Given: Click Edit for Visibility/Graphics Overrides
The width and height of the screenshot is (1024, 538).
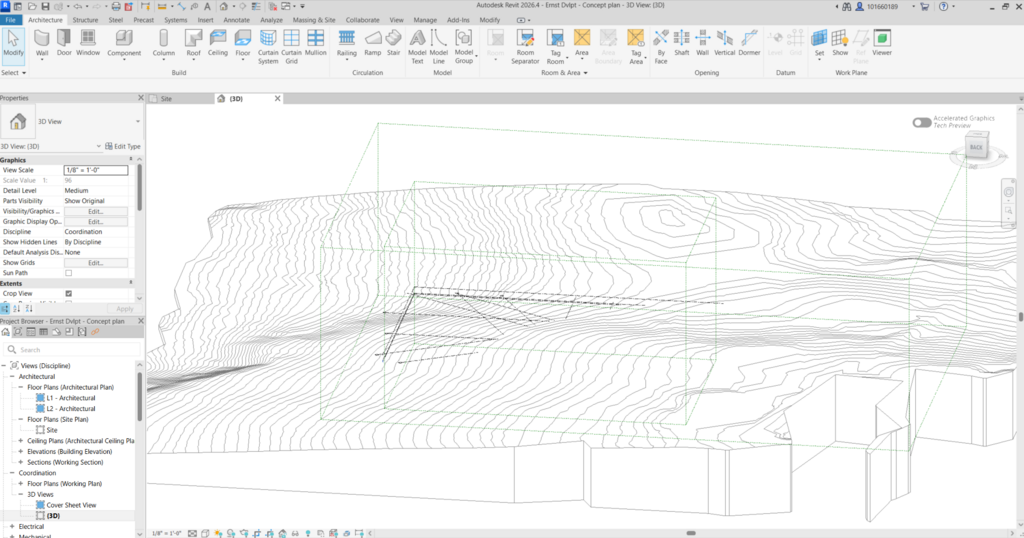Looking at the screenshot, I should coord(95,212).
